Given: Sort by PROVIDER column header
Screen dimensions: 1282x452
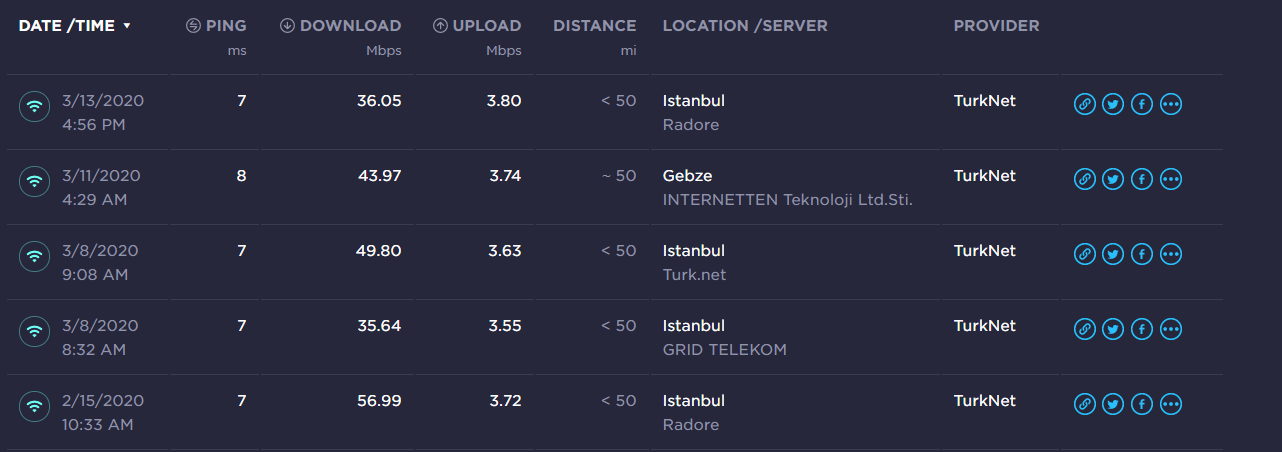Looking at the screenshot, I should 996,26.
